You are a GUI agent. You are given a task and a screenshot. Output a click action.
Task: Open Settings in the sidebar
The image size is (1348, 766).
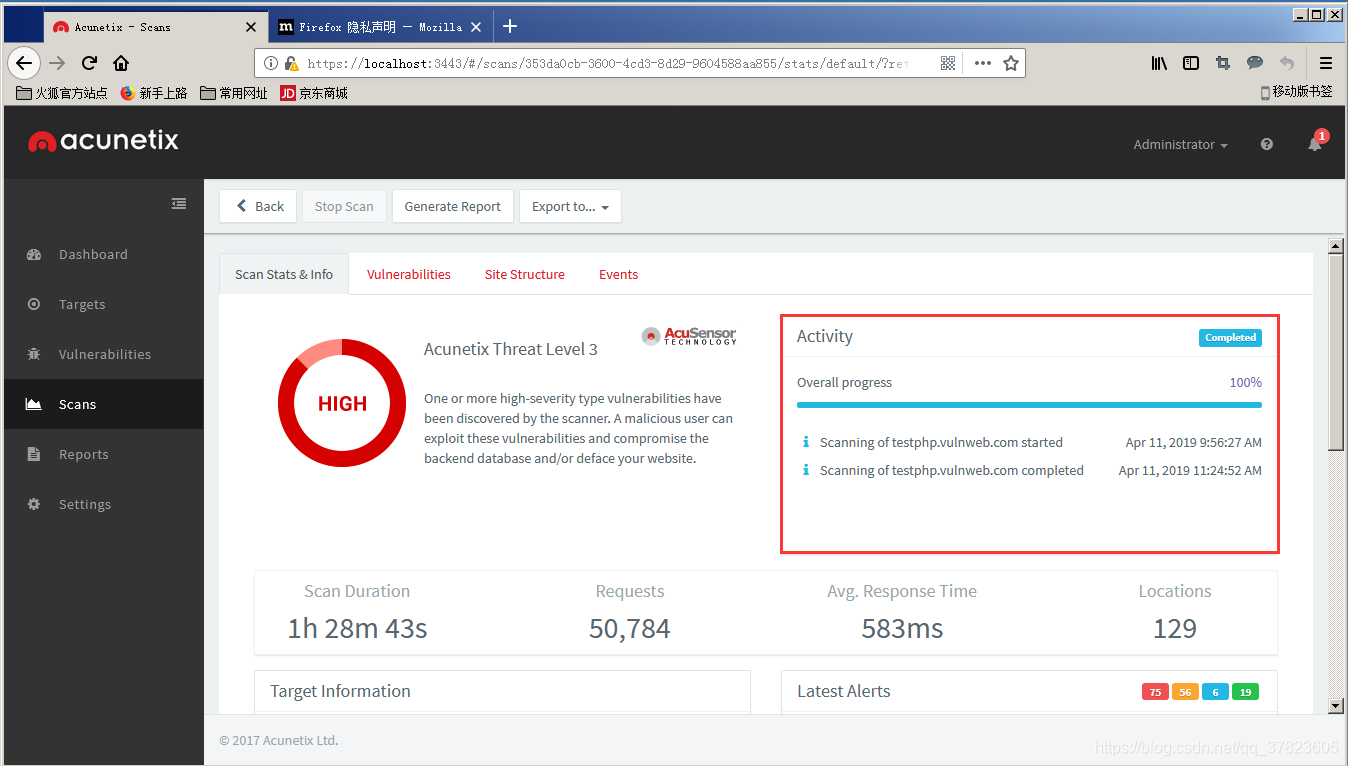click(102, 504)
